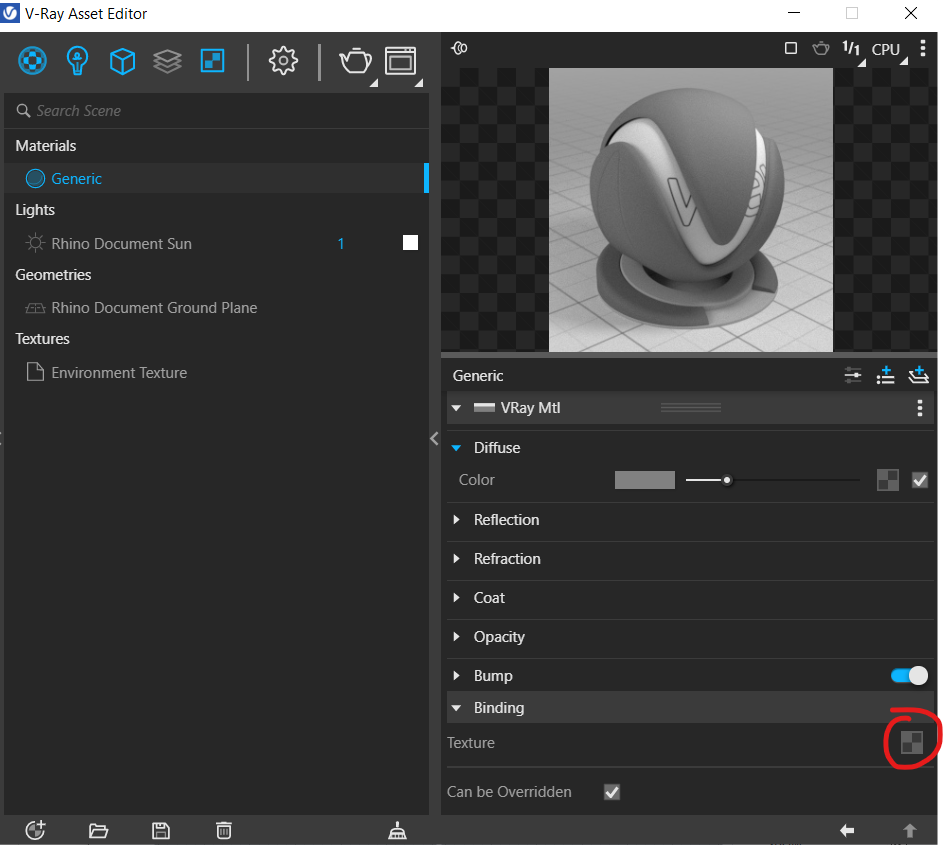
Task: Expand the Opacity section
Action: pyautogui.click(x=456, y=636)
